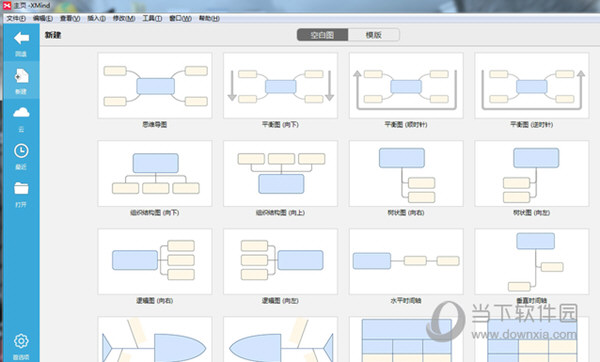Choose the 平衡图 (顺时针) clockwise thumbnail
Image resolution: width=600 pixels, height=362 pixels.
406,85
